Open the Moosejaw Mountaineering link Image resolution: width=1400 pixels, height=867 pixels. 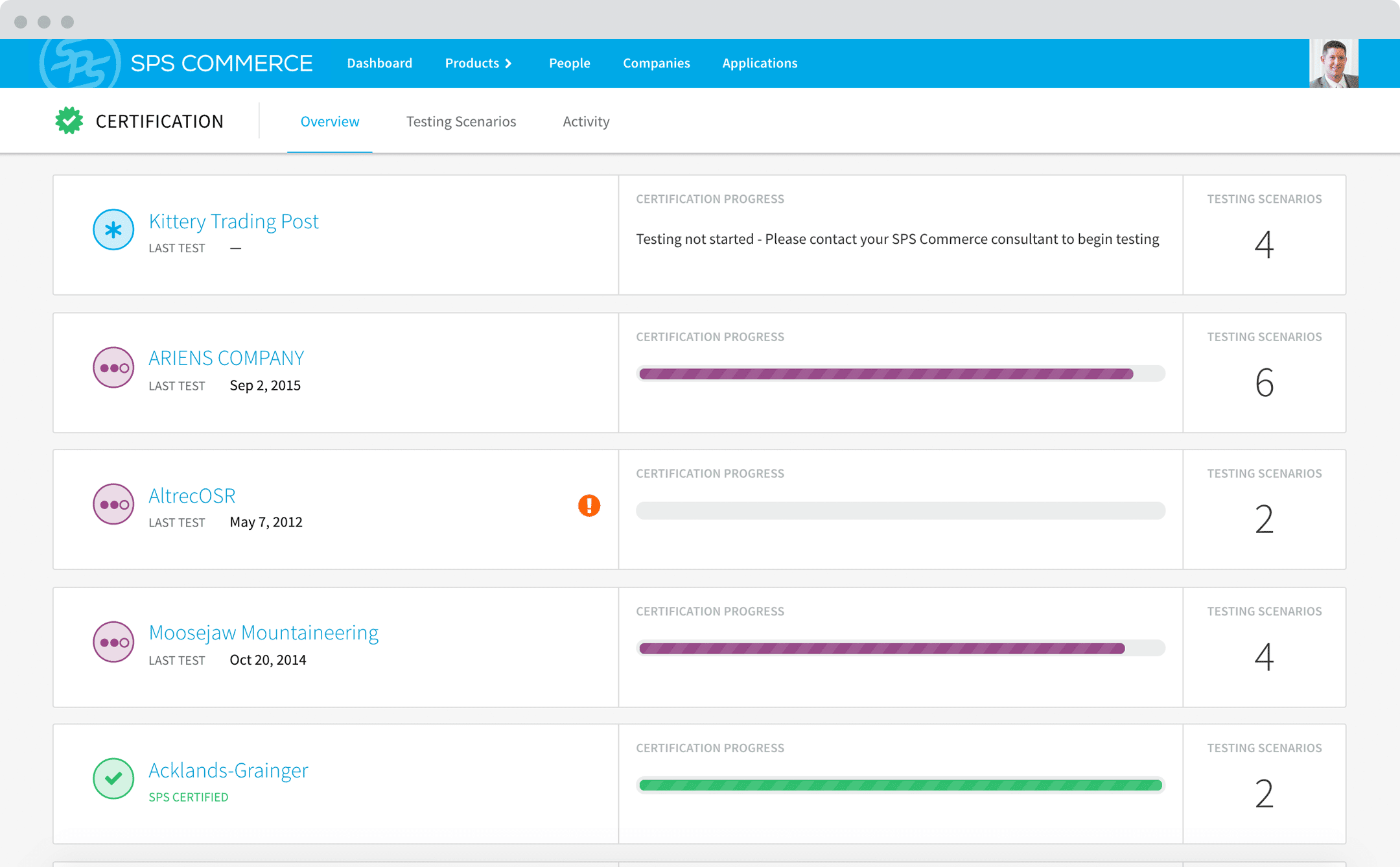tap(264, 632)
